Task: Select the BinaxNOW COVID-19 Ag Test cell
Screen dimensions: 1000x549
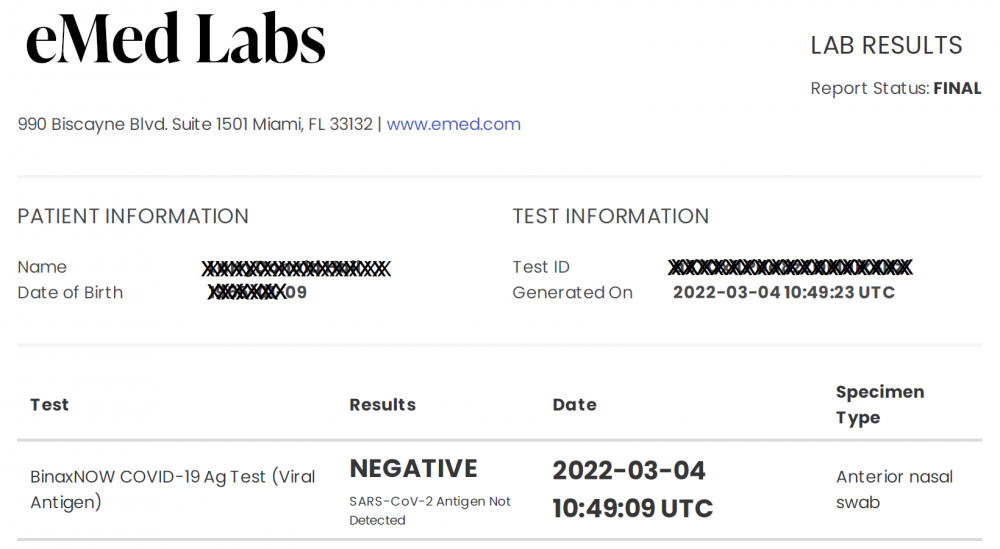Action: (x=173, y=489)
